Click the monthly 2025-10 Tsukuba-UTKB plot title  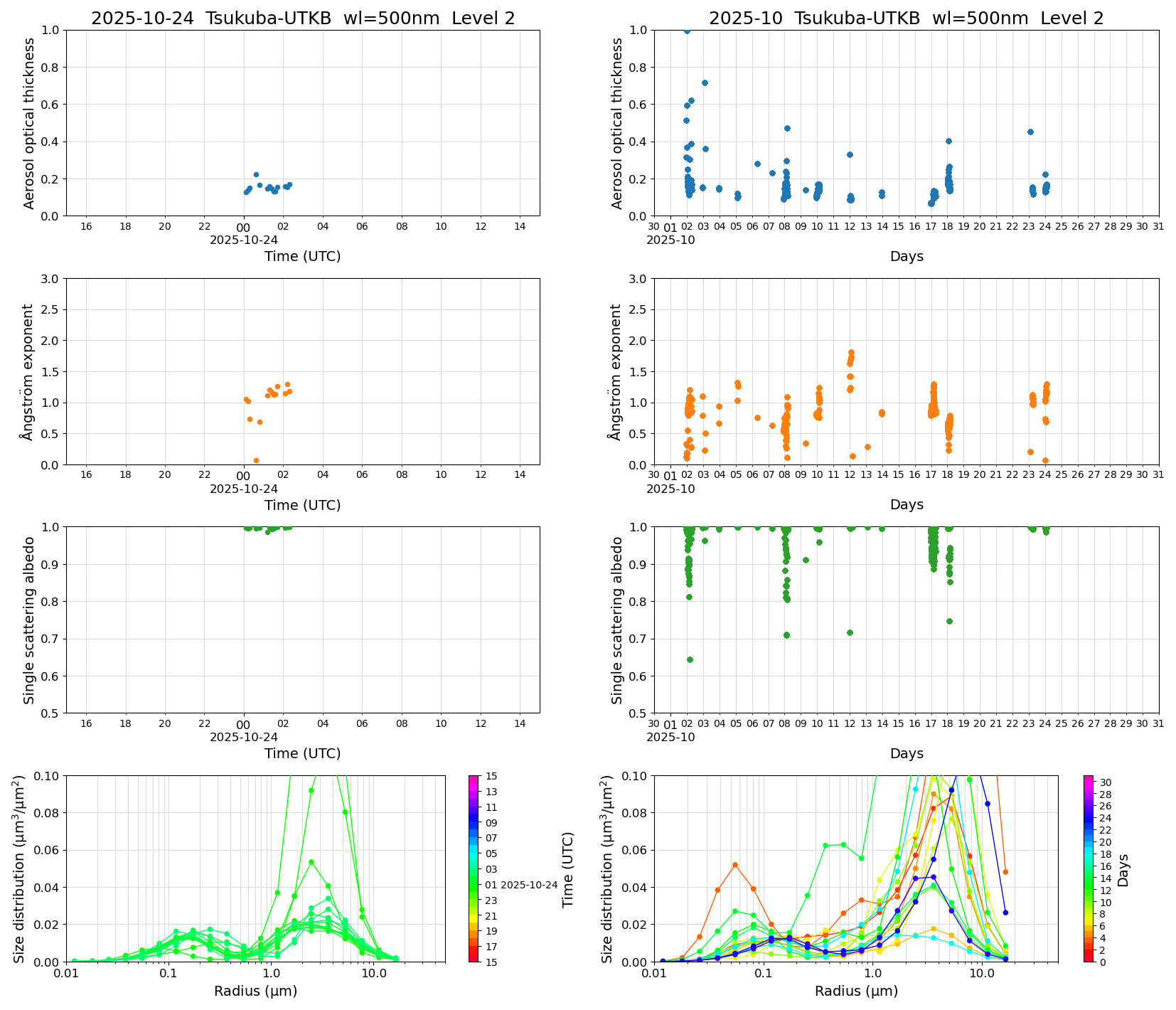pyautogui.click(x=906, y=18)
